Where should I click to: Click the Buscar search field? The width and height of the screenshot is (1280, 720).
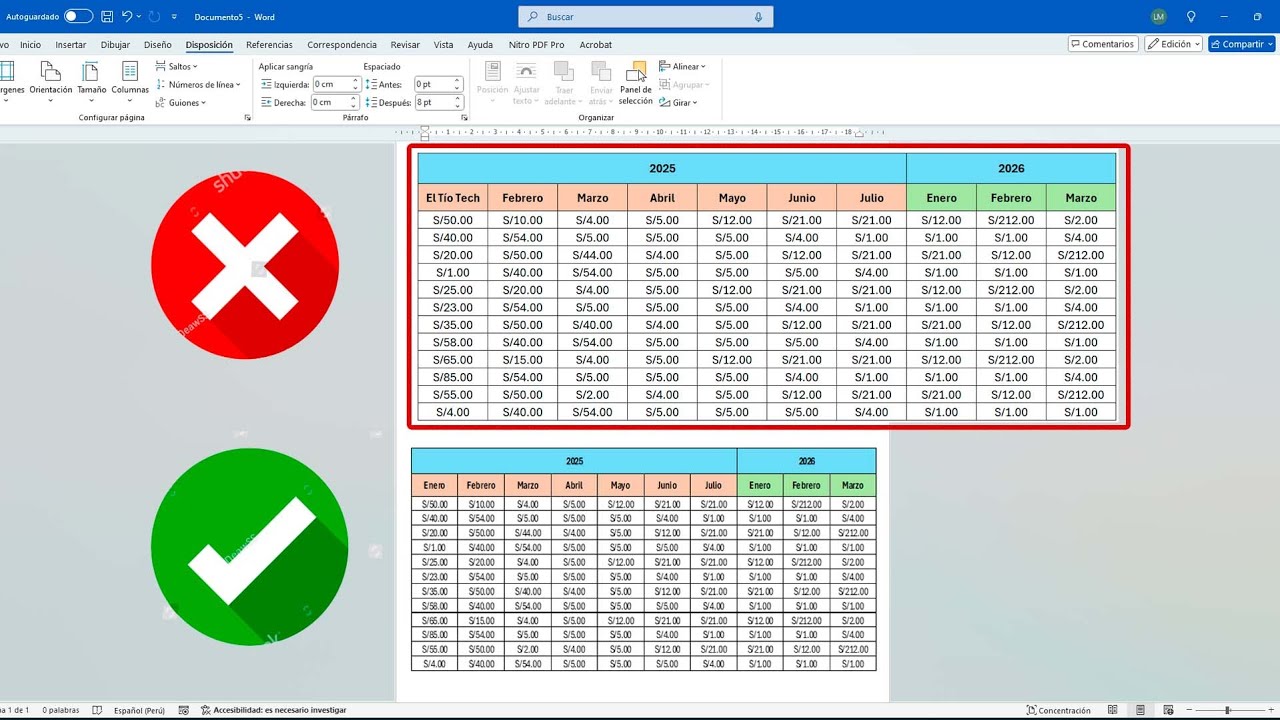coord(645,17)
